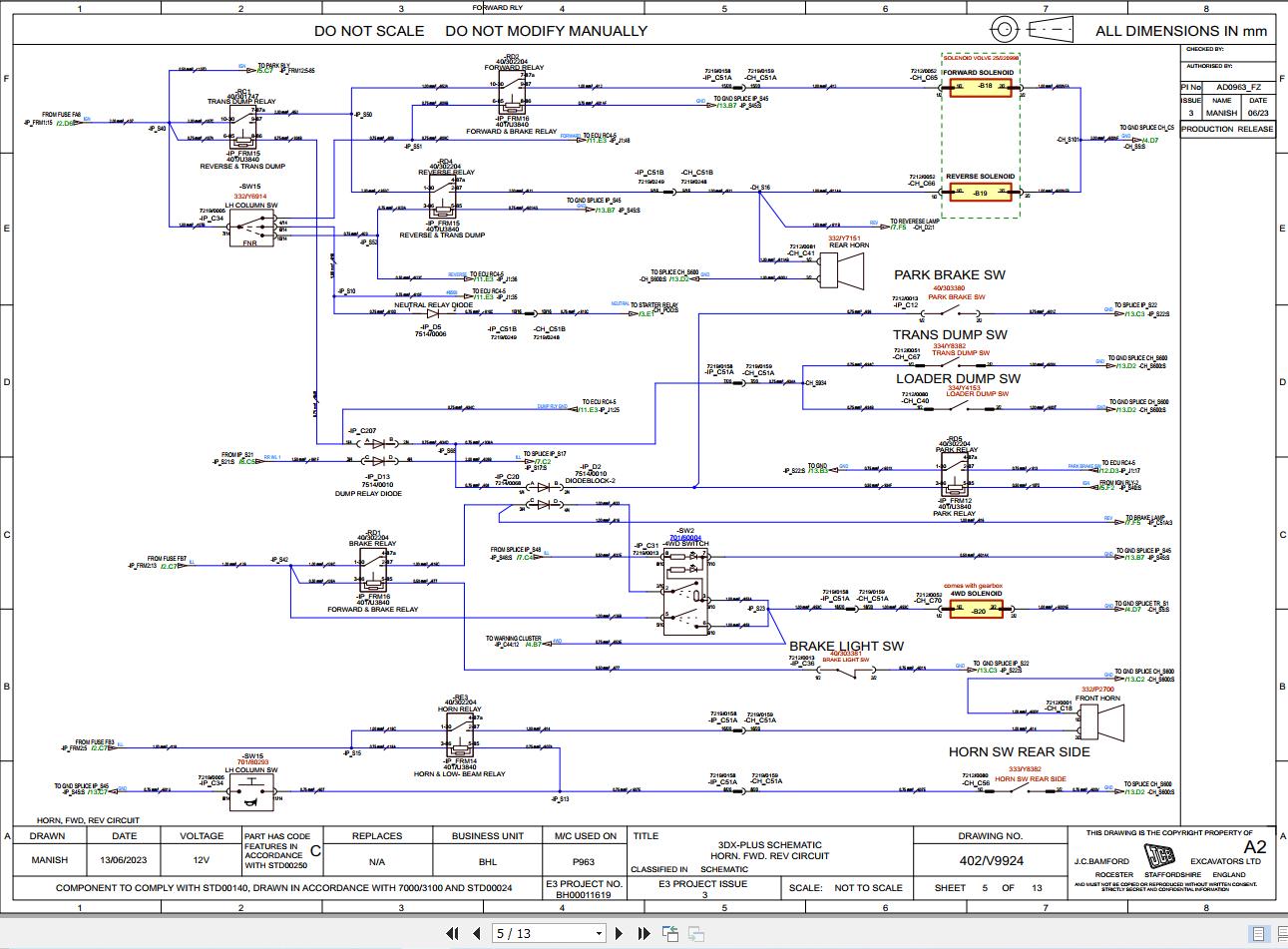1288x949 pixels.
Task: Select the BHL business unit cell
Action: click(x=488, y=859)
